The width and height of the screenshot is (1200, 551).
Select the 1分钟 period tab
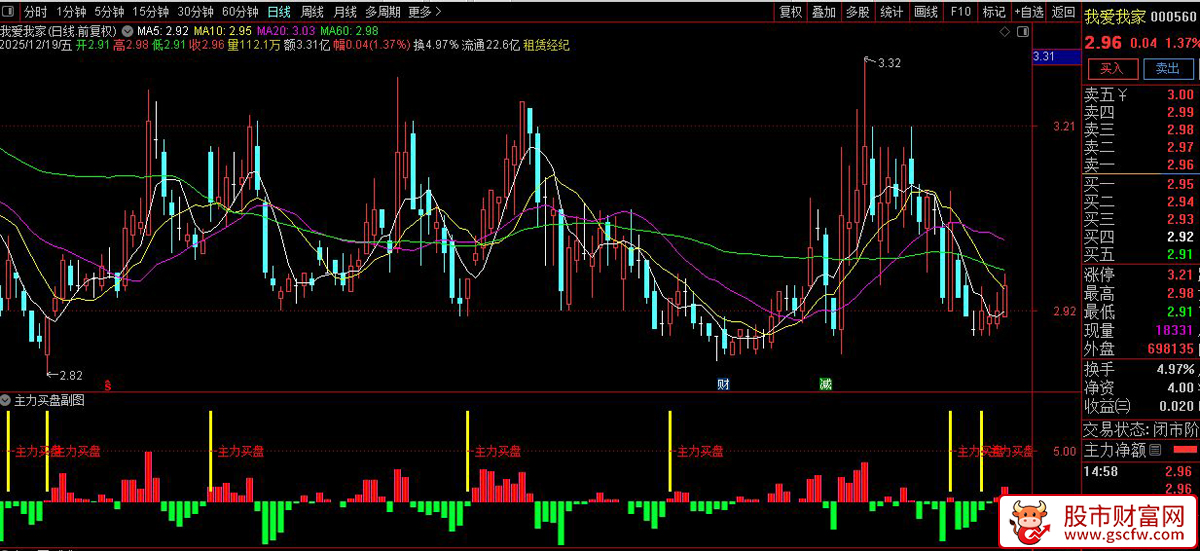[x=71, y=12]
